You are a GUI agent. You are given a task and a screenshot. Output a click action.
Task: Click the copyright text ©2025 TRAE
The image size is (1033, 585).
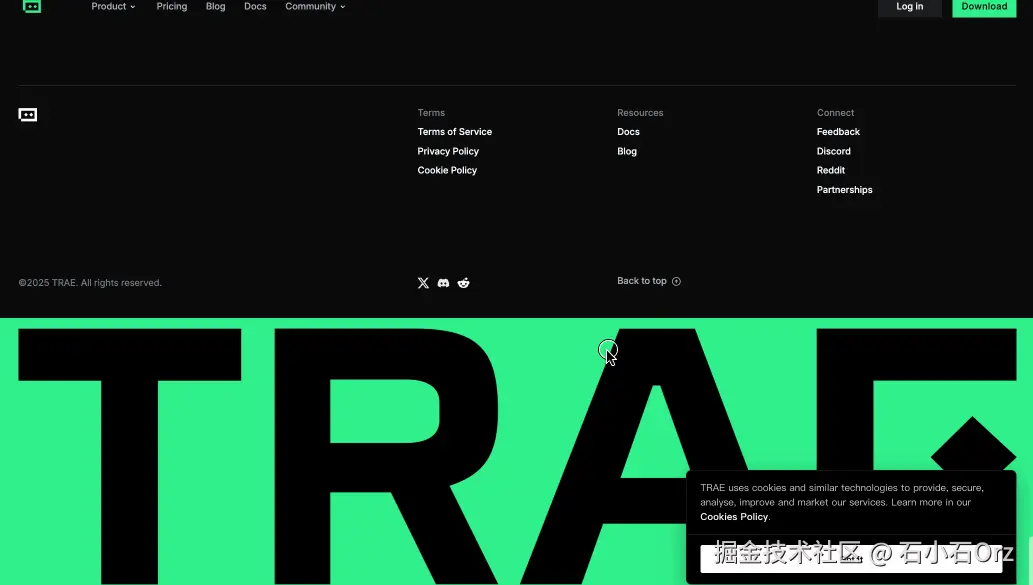[90, 283]
